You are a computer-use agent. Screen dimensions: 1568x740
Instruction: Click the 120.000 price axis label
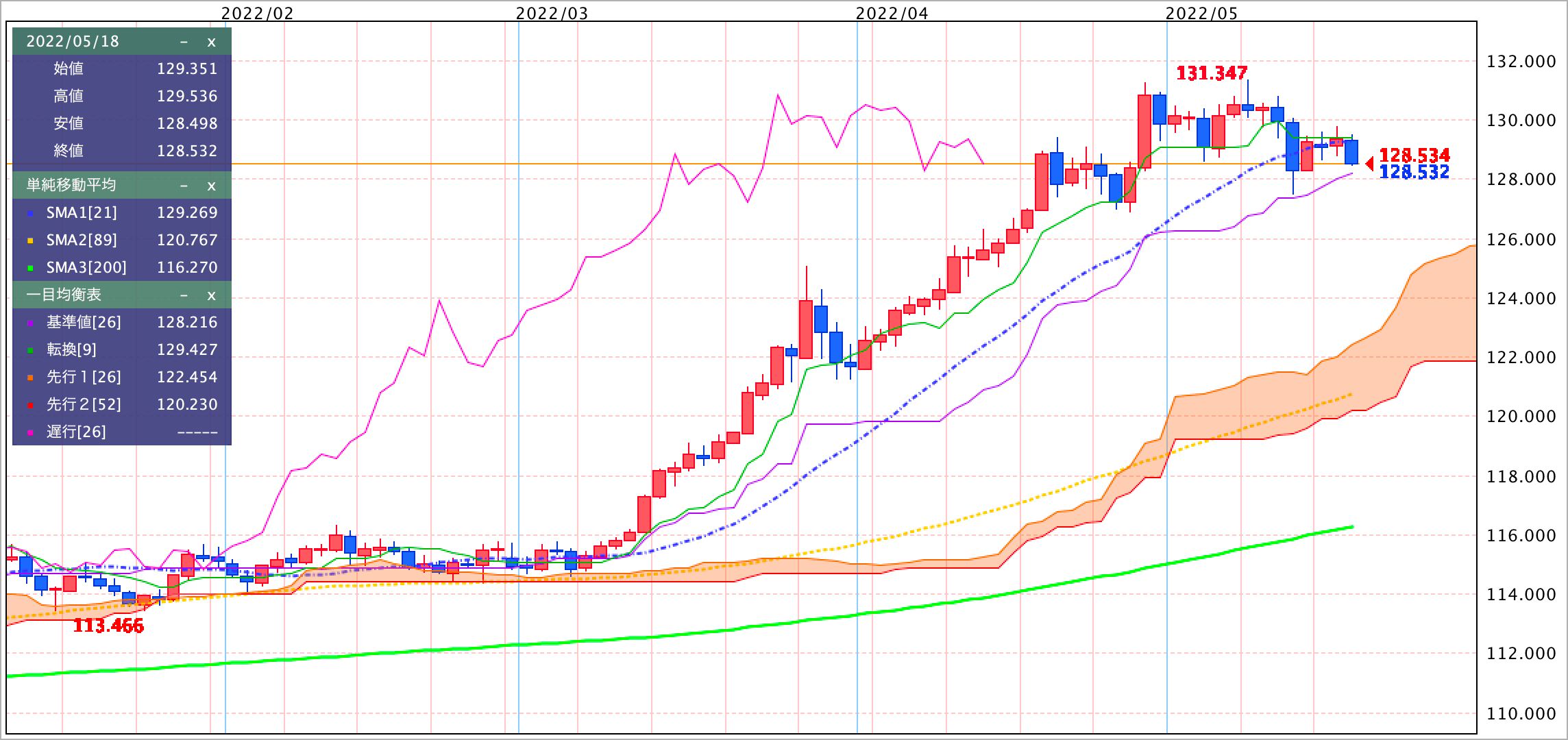[1521, 417]
